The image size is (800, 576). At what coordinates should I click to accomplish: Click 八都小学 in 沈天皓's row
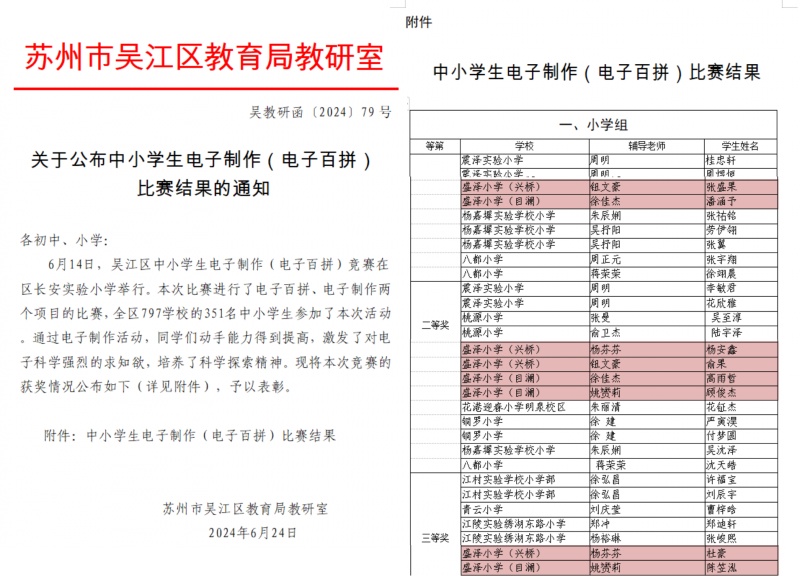[482, 465]
